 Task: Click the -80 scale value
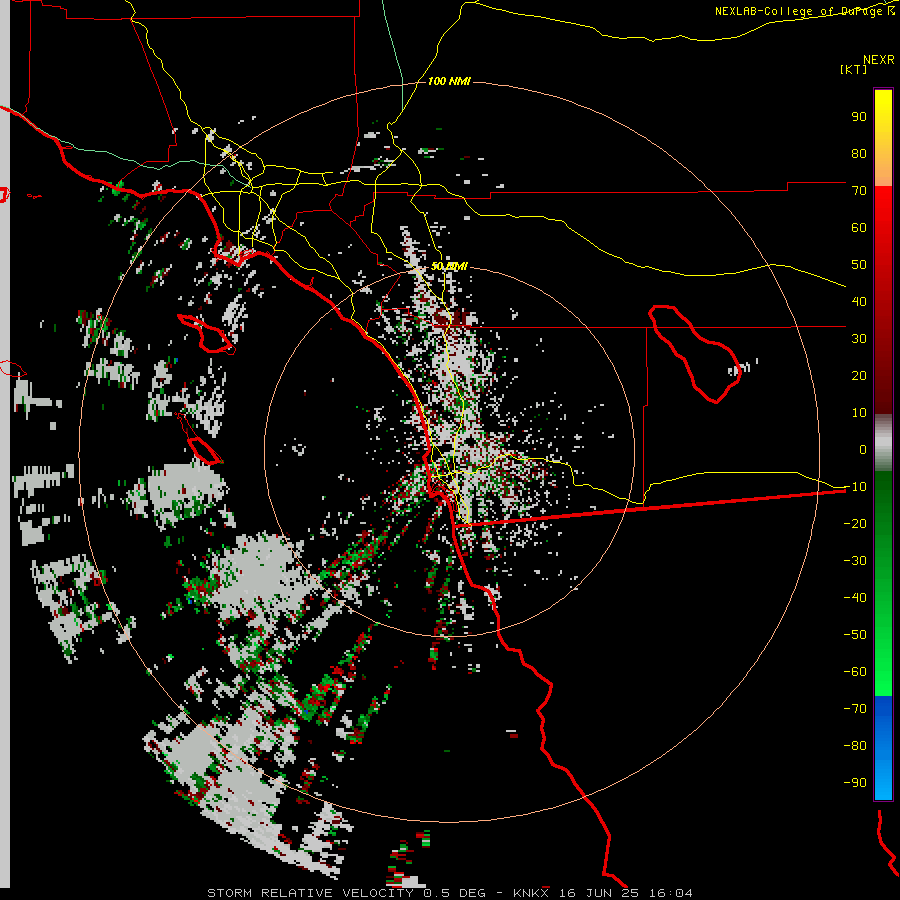click(x=855, y=746)
